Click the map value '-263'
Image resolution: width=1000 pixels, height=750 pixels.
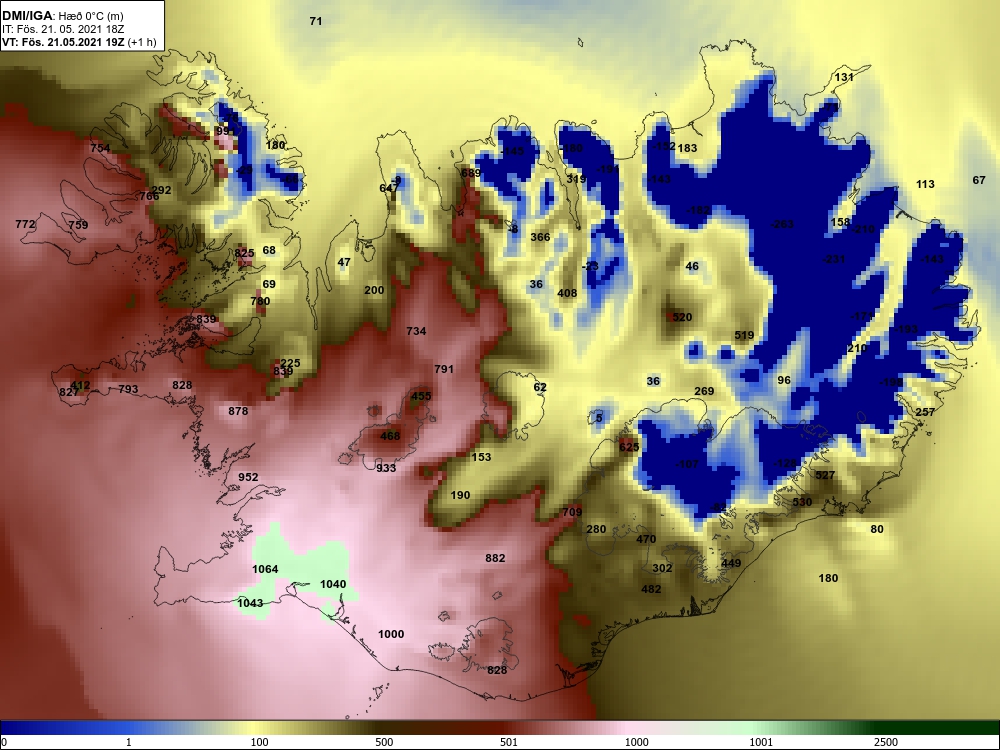click(x=782, y=224)
